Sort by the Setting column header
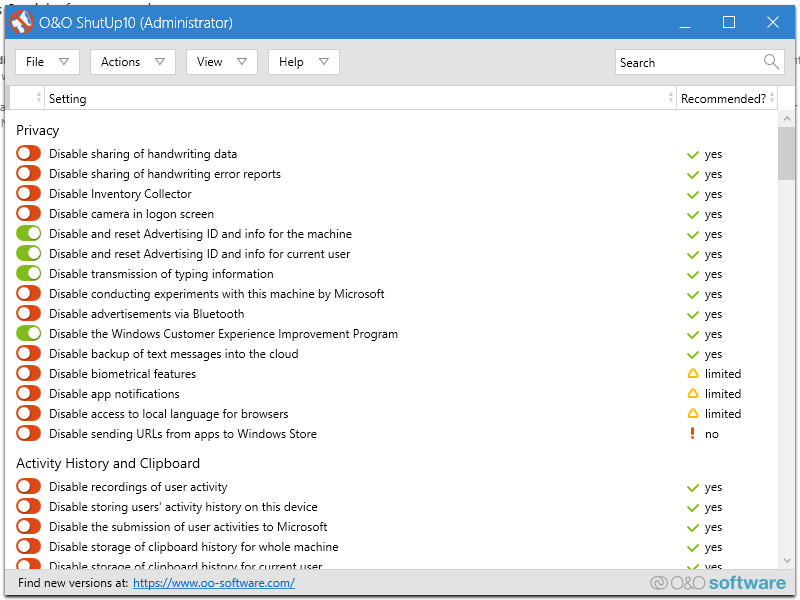Viewport: 800px width, 600px height. pyautogui.click(x=360, y=98)
